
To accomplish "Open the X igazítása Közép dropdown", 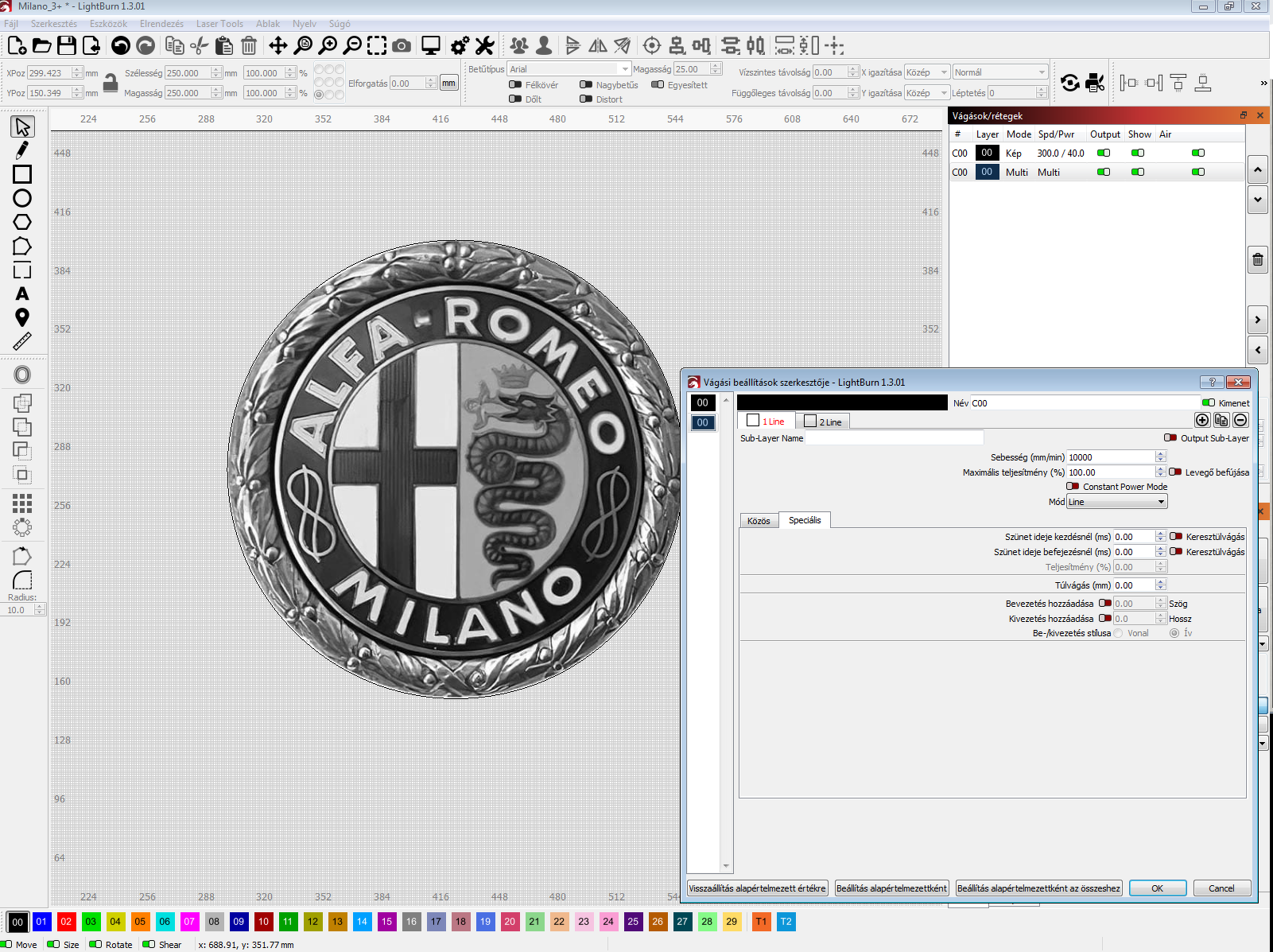I will tap(927, 72).
